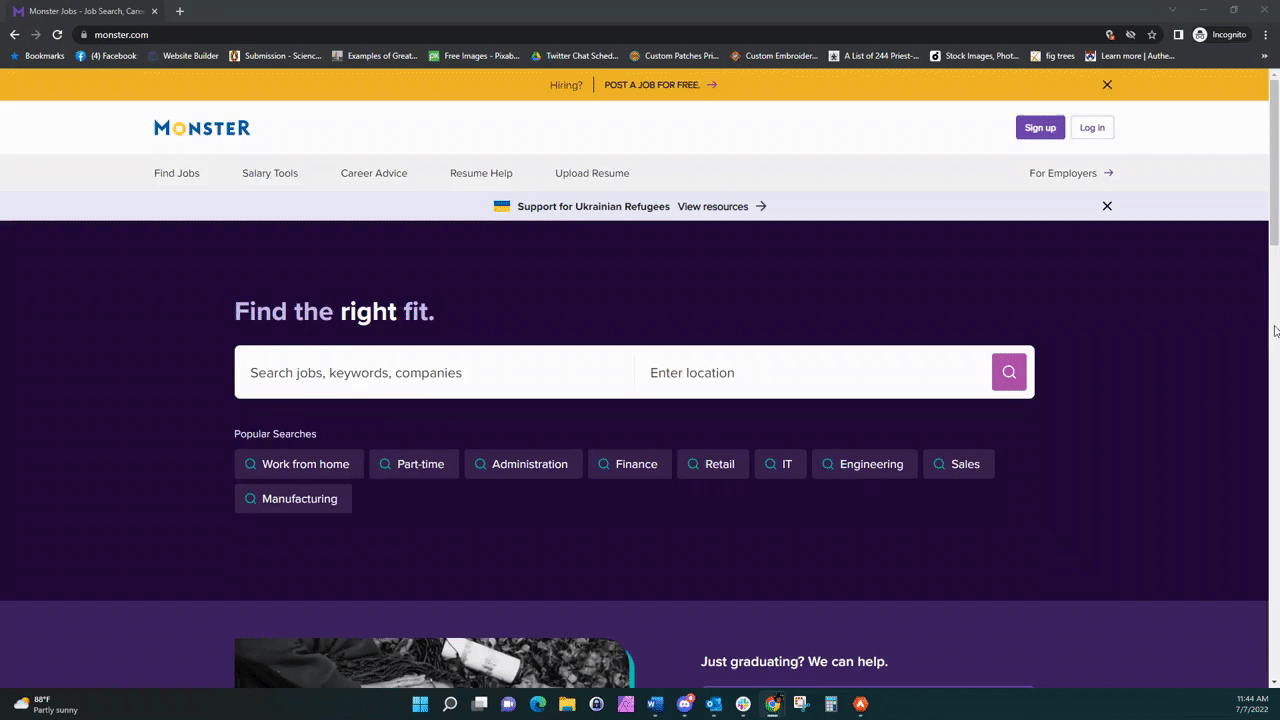The width and height of the screenshot is (1280, 720).
Task: Select Part-time popular search
Action: tap(414, 464)
